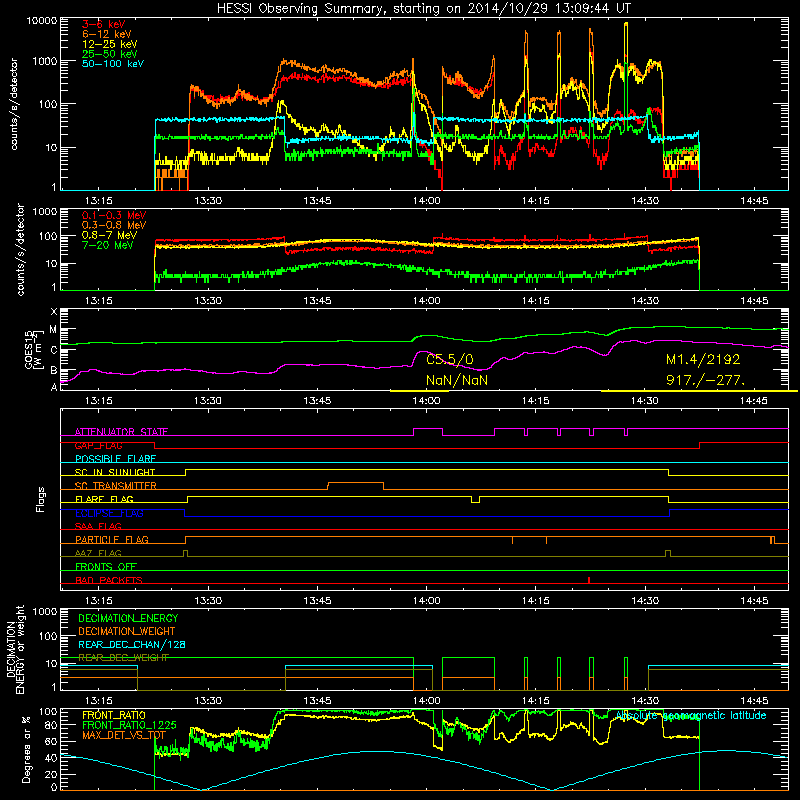Click the ATTENUATOR_STATE flag label

[121, 432]
